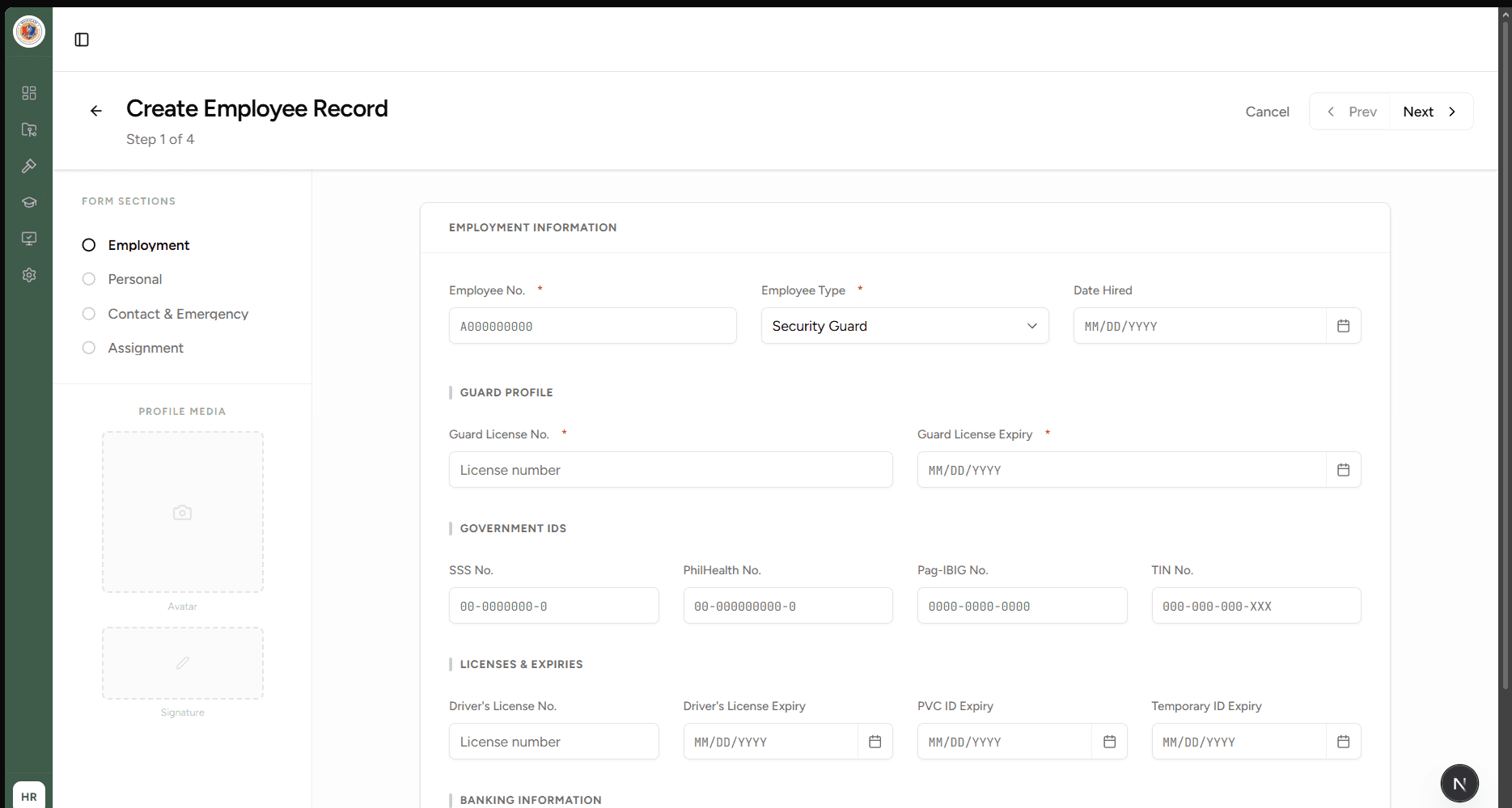The width and height of the screenshot is (1512, 808).
Task: Open the dashboard grid icon
Action: (29, 93)
